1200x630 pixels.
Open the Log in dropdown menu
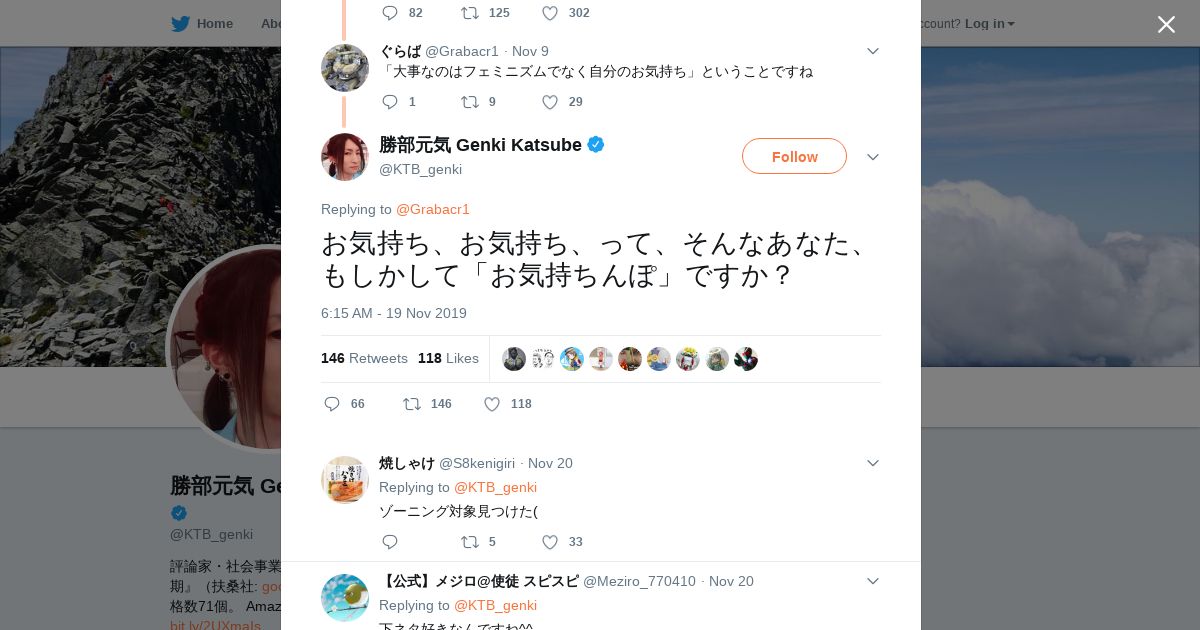tap(990, 23)
